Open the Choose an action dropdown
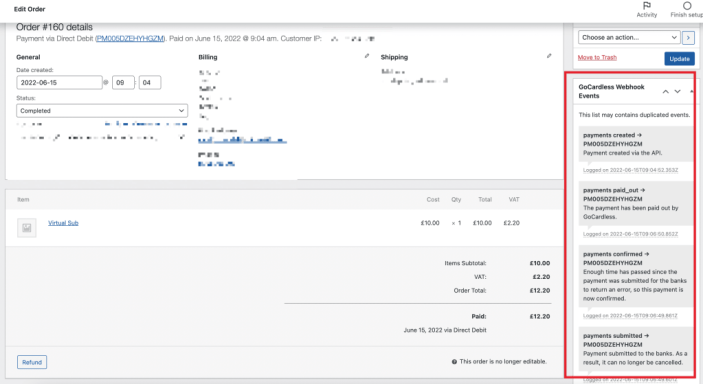The width and height of the screenshot is (703, 384). tap(629, 38)
